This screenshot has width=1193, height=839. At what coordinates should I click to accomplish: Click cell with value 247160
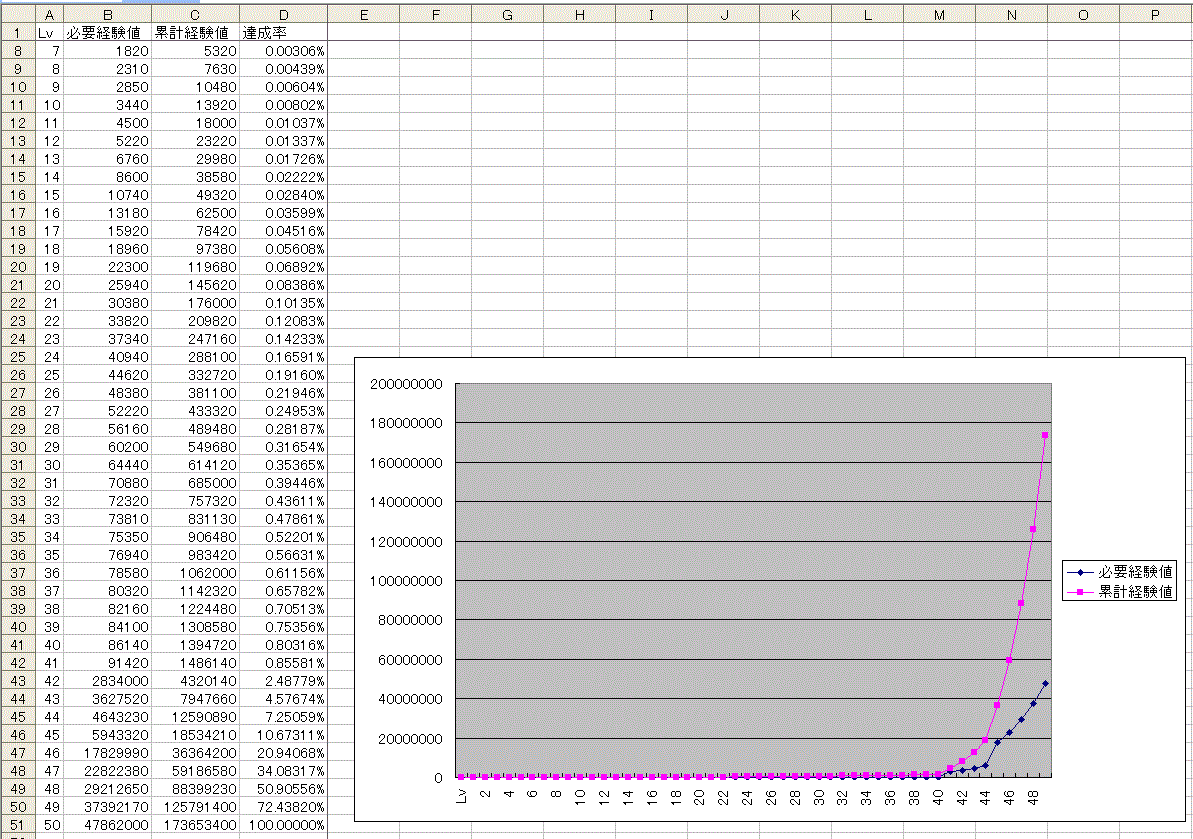click(x=196, y=339)
